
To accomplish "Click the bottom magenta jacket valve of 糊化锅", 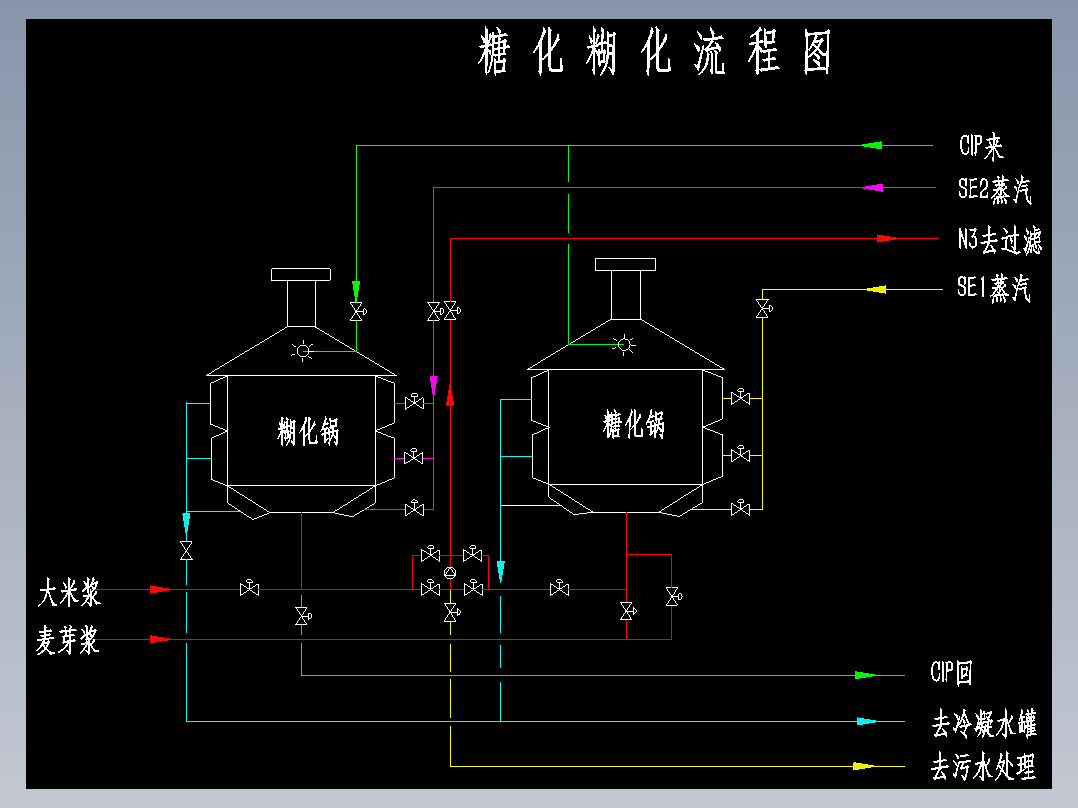I will point(415,508).
